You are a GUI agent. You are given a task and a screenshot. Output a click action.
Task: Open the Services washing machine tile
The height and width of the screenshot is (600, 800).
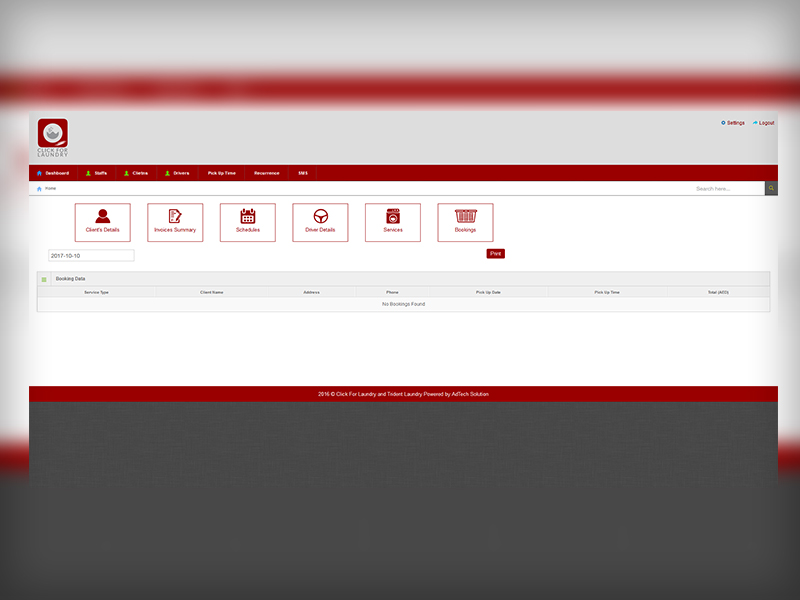(x=393, y=222)
